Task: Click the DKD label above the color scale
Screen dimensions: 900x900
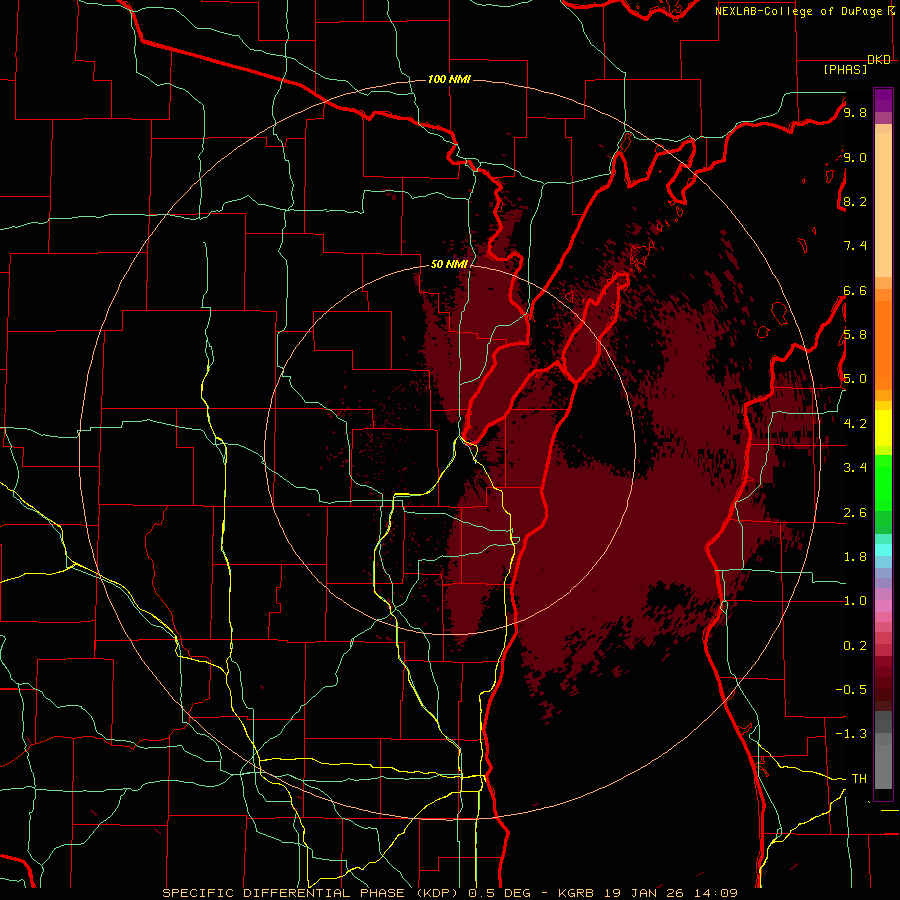Action: 879,60
